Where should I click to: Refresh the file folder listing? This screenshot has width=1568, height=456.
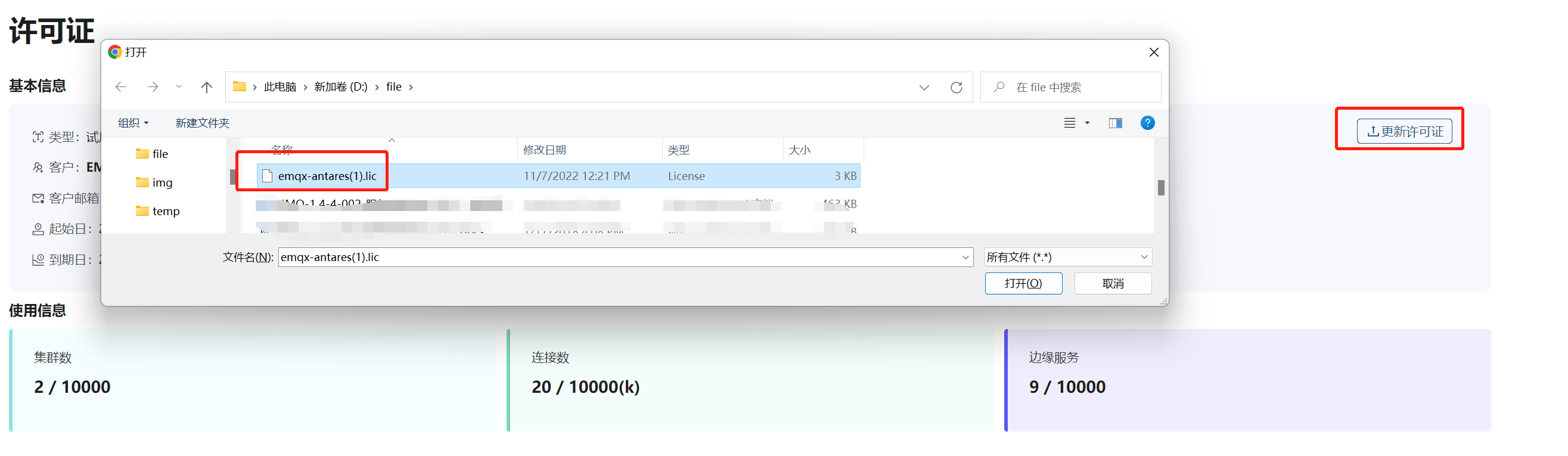click(957, 88)
